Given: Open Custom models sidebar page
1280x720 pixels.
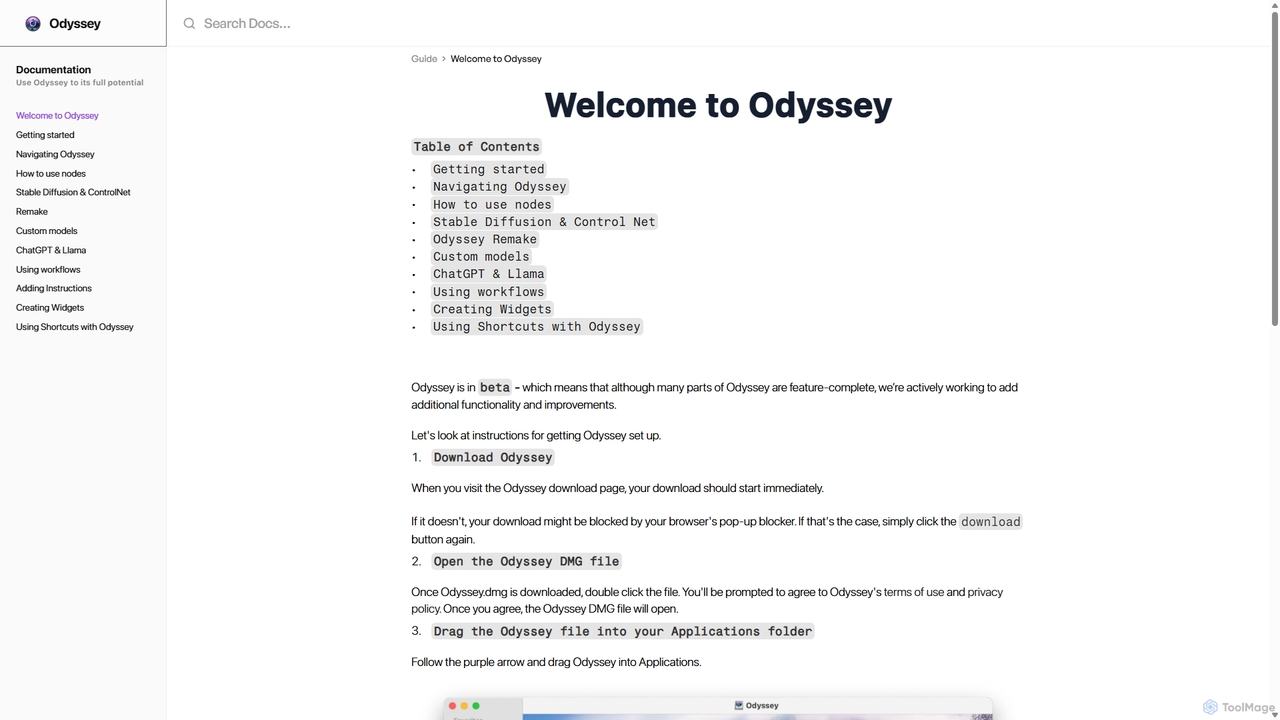Looking at the screenshot, I should [47, 231].
